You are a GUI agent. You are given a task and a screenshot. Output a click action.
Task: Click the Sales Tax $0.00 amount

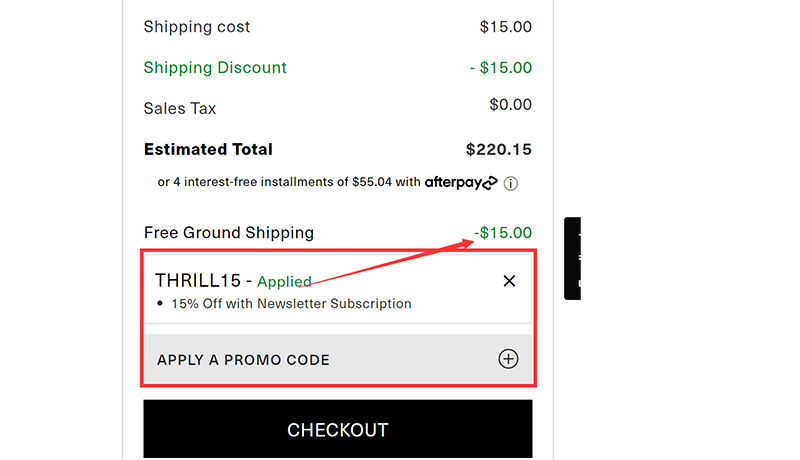(x=510, y=105)
